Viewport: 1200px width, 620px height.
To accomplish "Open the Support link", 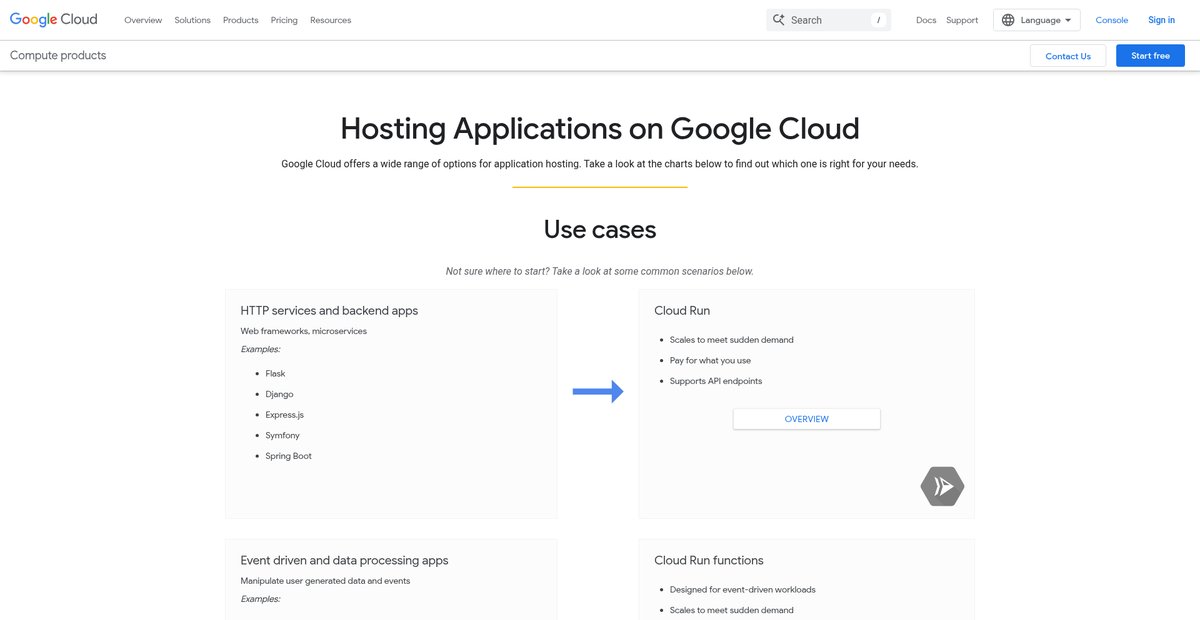I will 962,20.
